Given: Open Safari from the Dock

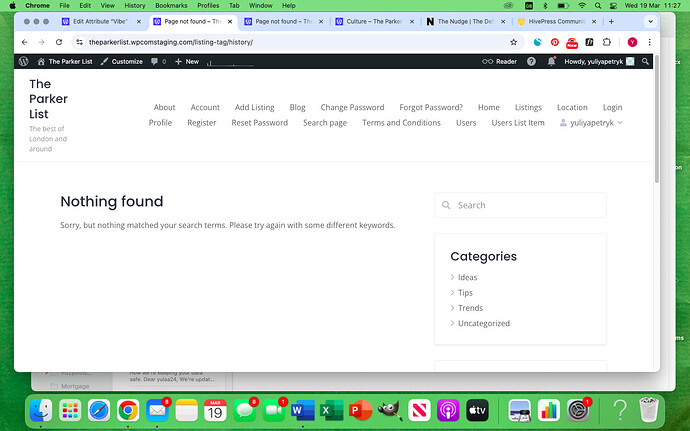Looking at the screenshot, I should pyautogui.click(x=99, y=410).
